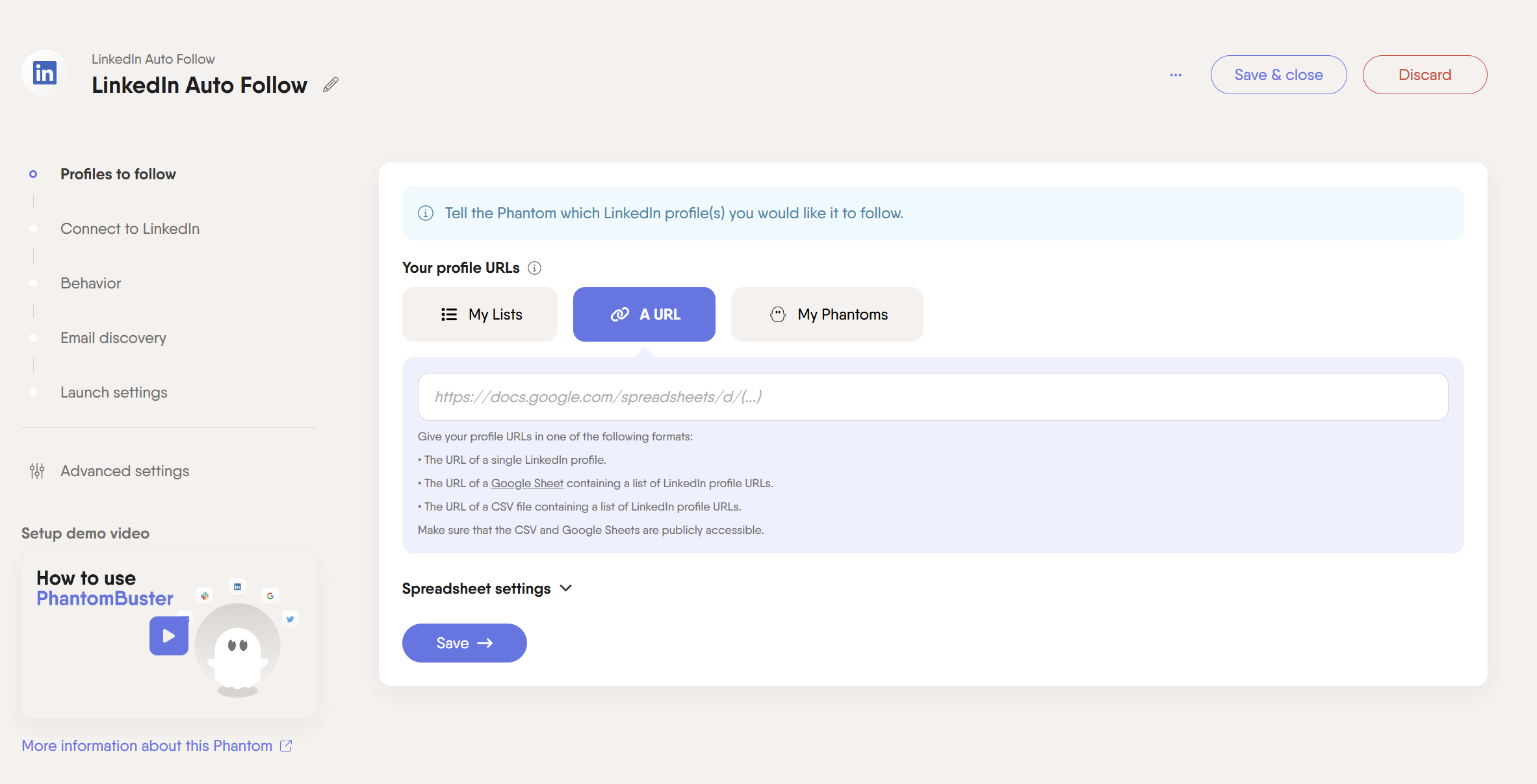Open the Launch settings step
1537x784 pixels.
[114, 392]
